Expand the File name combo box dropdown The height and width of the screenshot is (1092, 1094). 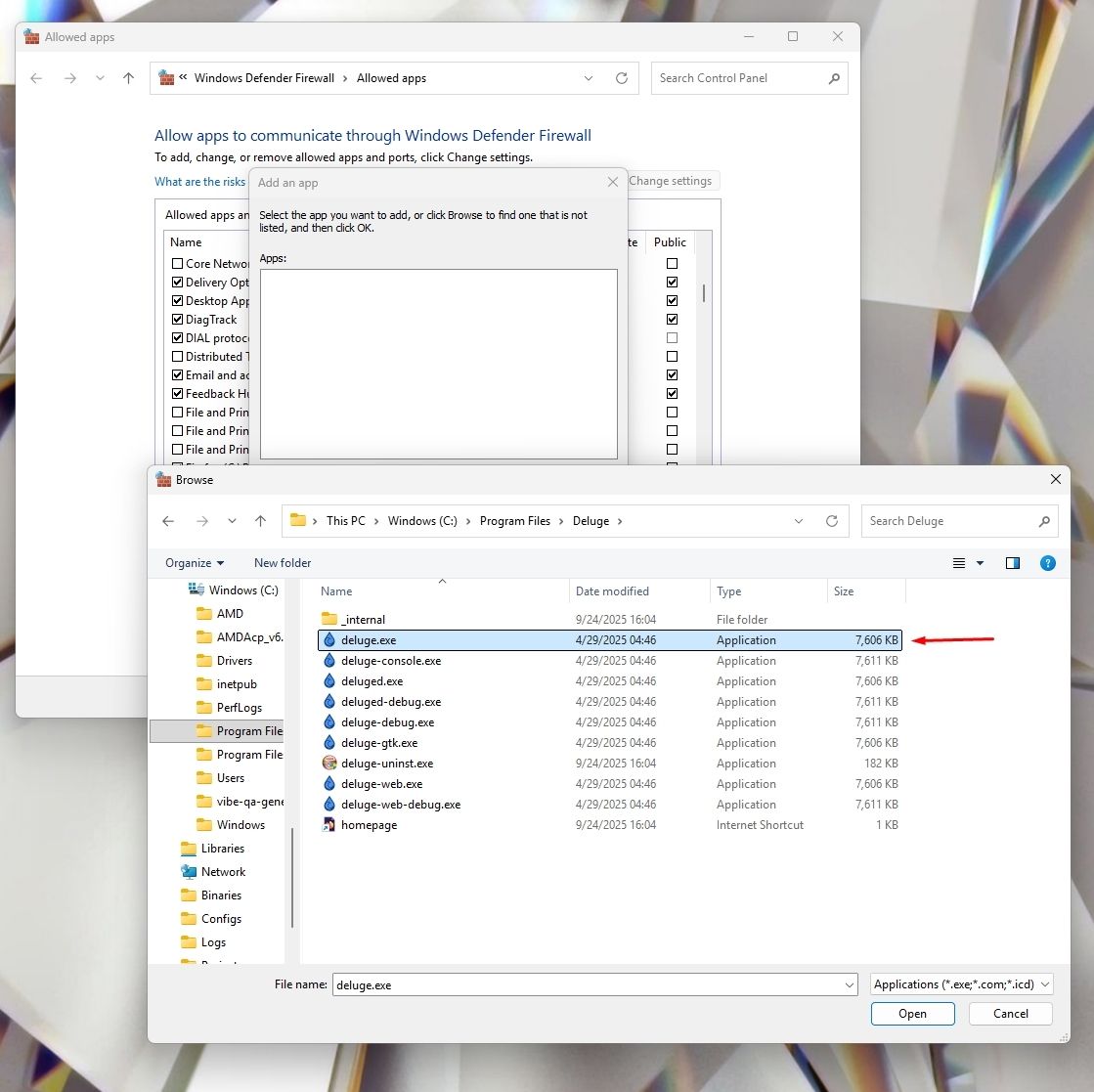point(848,984)
